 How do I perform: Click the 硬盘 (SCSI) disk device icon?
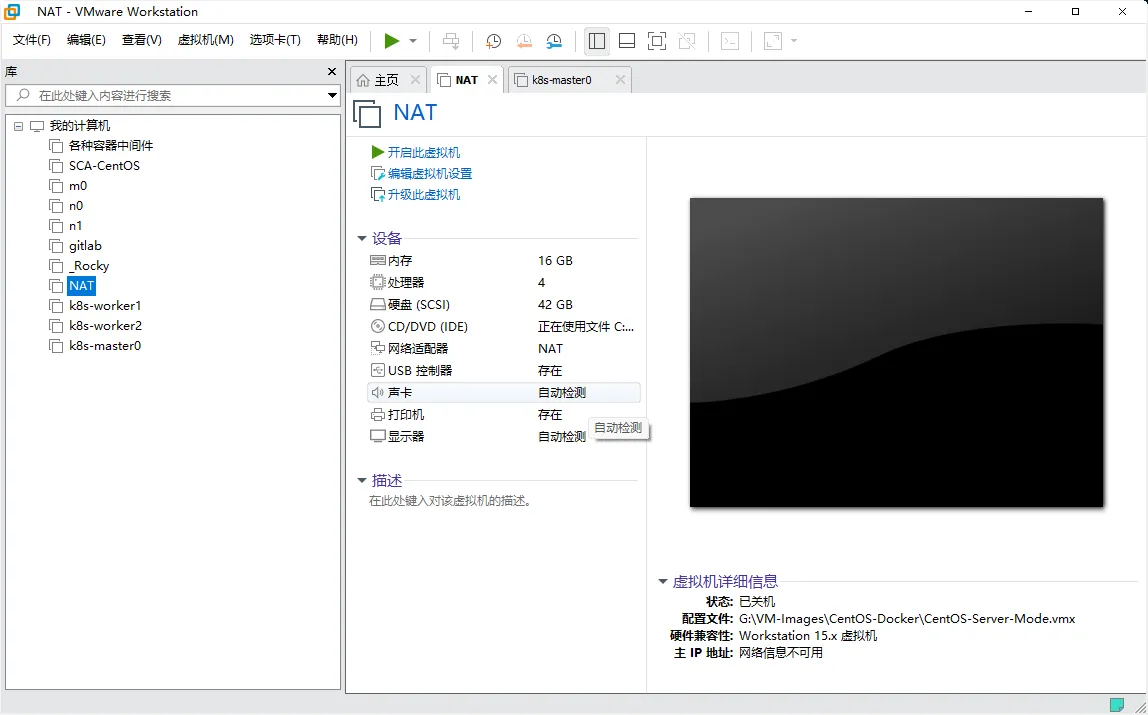tap(378, 304)
